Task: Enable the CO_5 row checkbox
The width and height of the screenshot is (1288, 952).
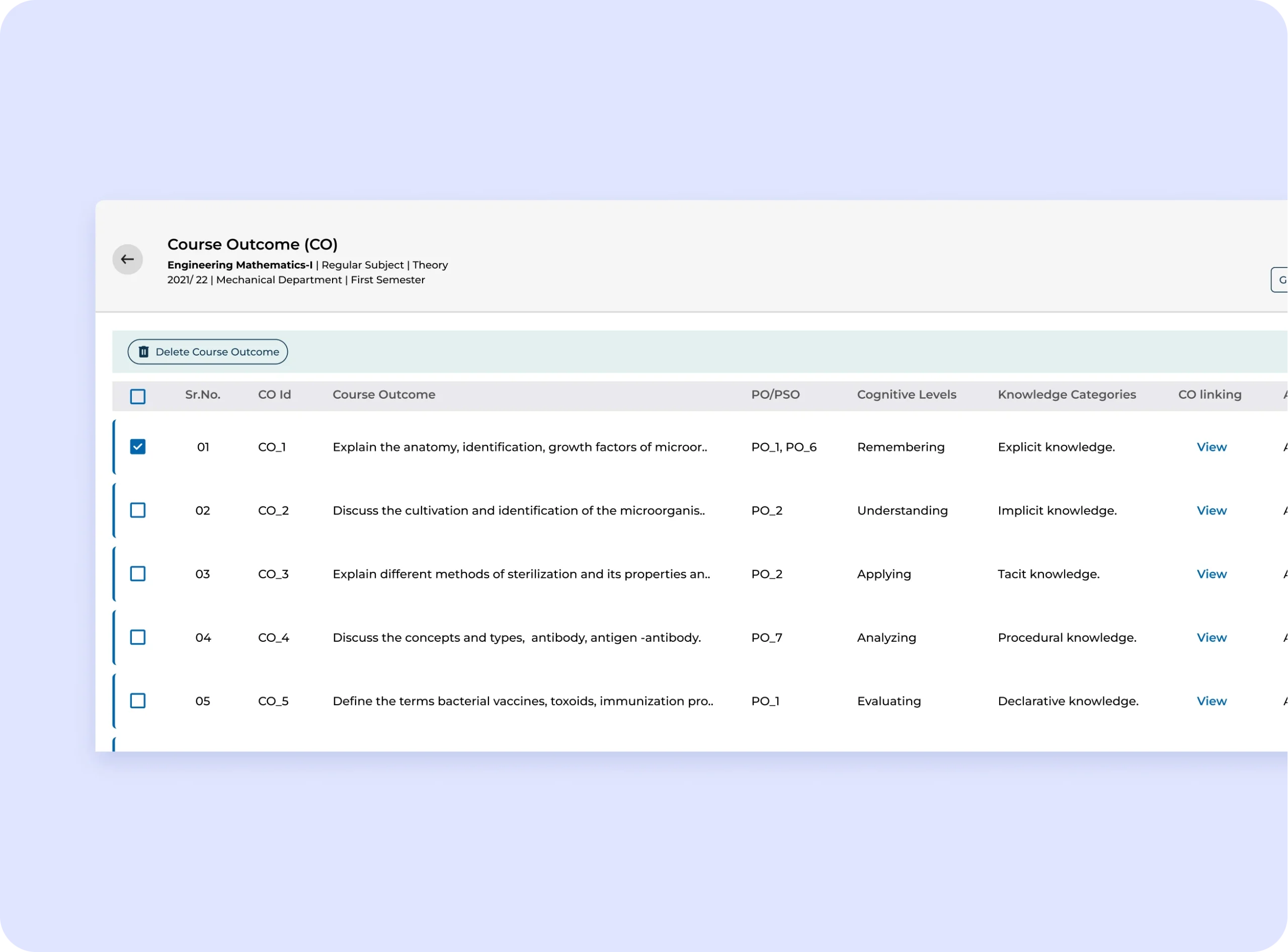Action: (x=138, y=701)
